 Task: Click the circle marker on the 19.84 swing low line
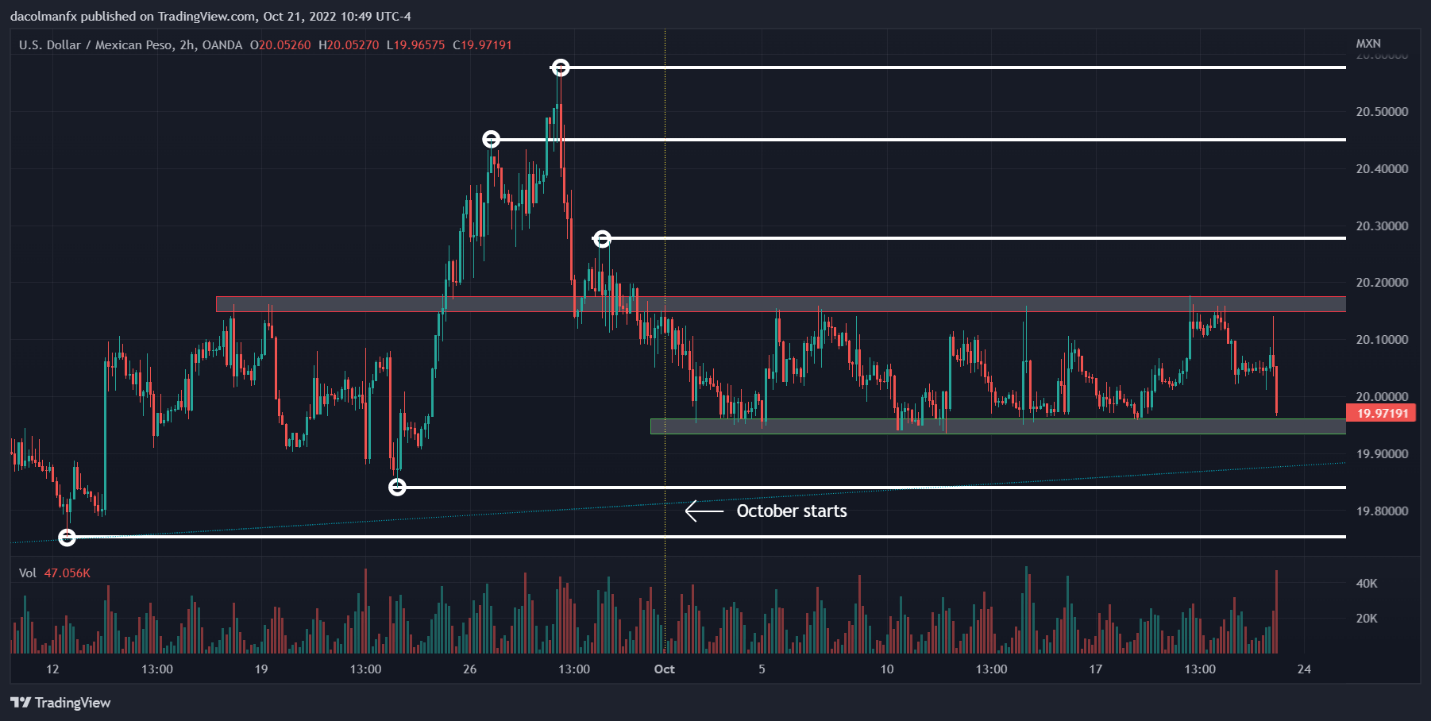coord(397,487)
